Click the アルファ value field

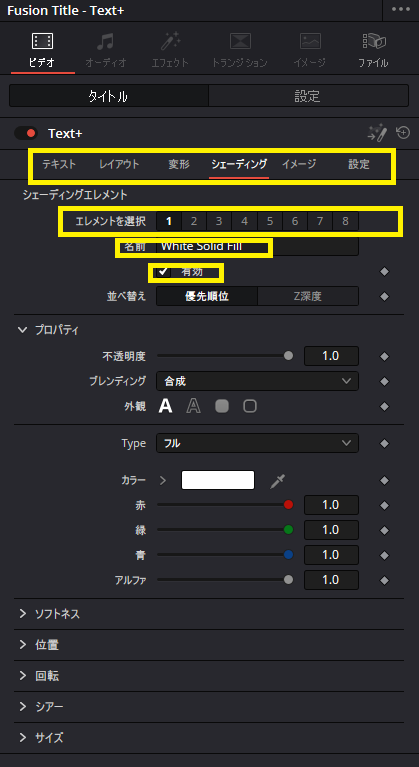[331, 580]
